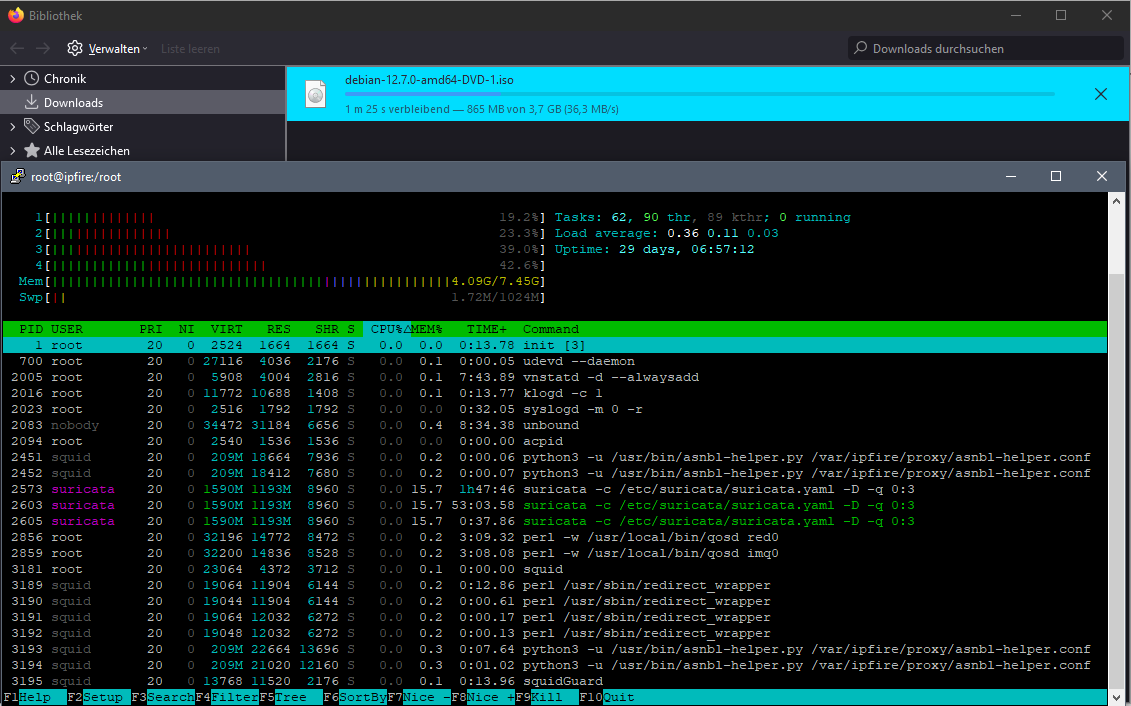The height and width of the screenshot is (706, 1131).
Task: Click the Alle Lesezeichen star icon
Action: [x=31, y=150]
